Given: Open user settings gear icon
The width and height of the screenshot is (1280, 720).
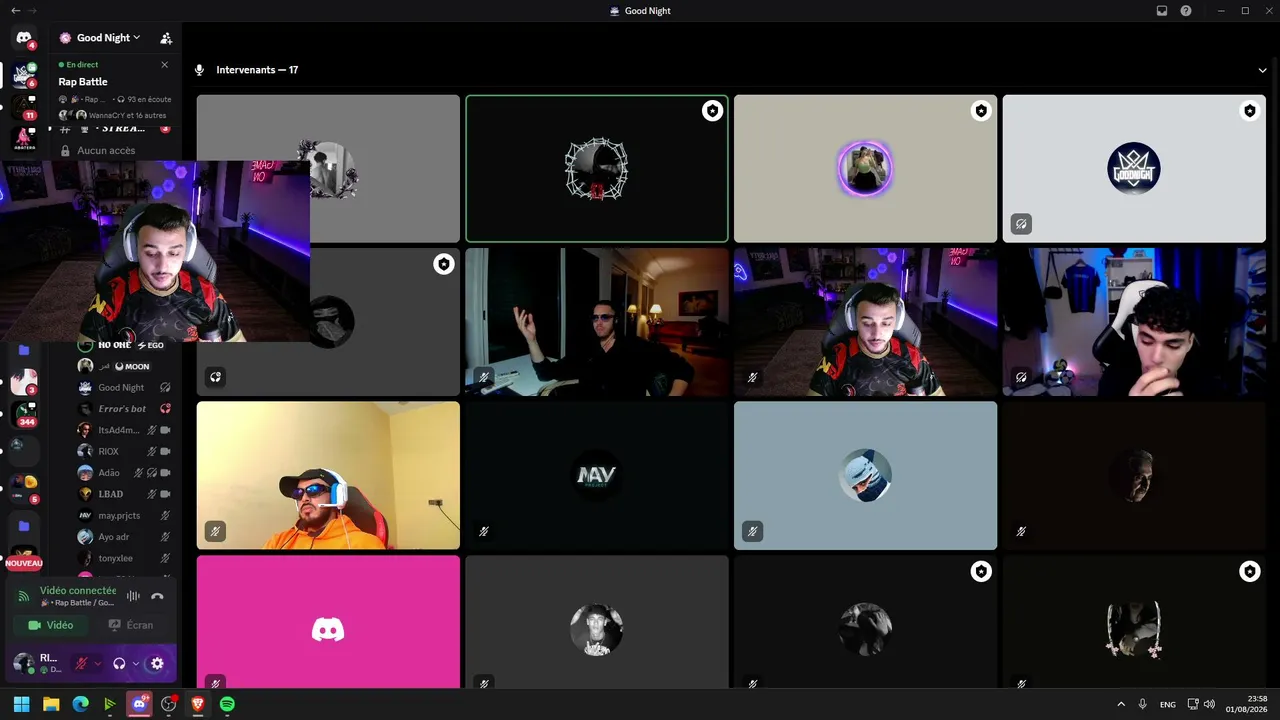Looking at the screenshot, I should pyautogui.click(x=157, y=663).
